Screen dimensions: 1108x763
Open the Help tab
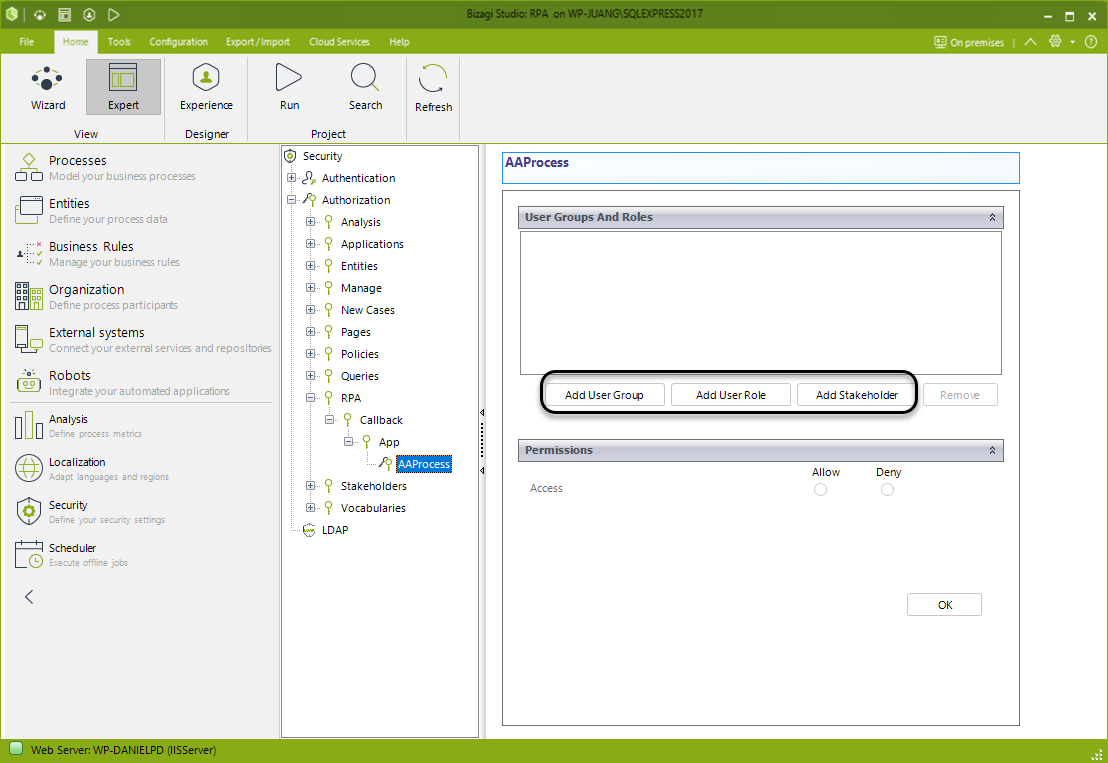pyautogui.click(x=399, y=42)
